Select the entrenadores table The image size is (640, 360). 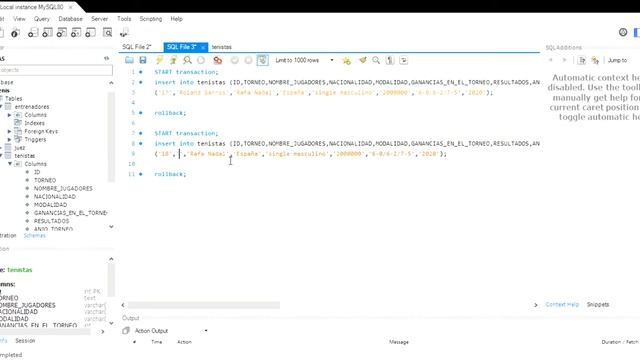click(x=31, y=107)
